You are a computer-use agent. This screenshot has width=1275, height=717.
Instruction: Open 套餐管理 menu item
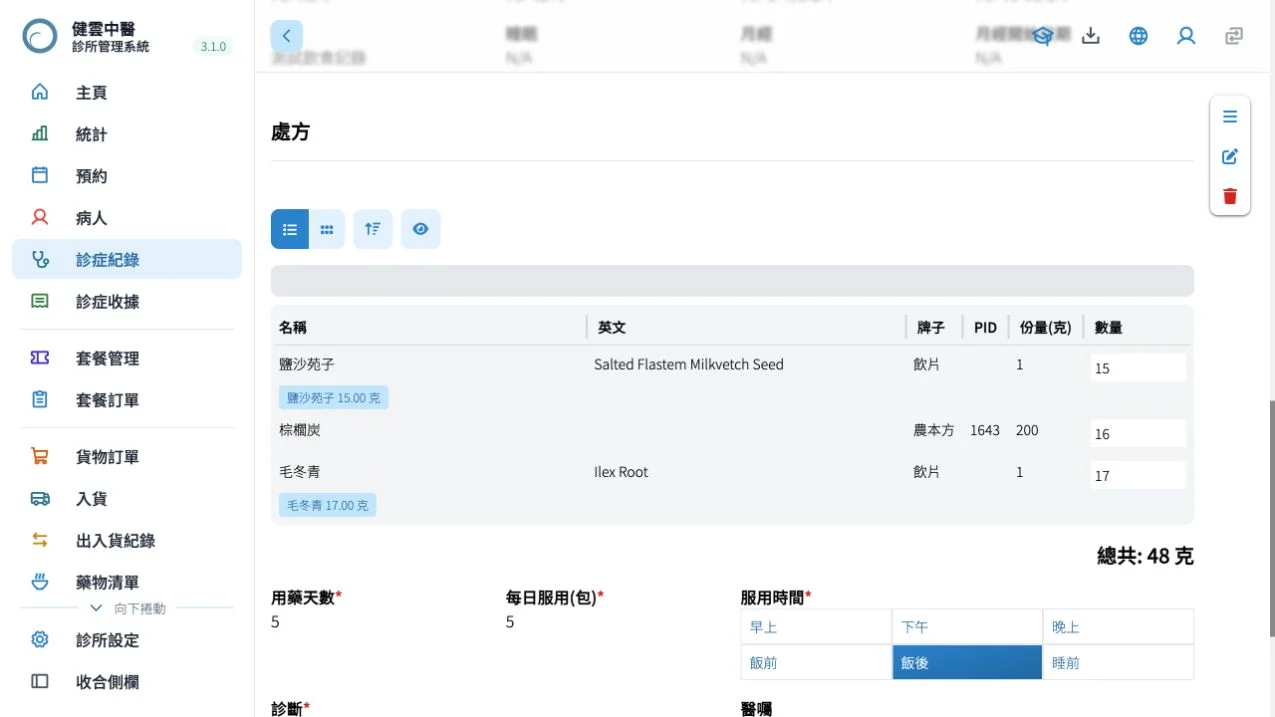pos(127,358)
